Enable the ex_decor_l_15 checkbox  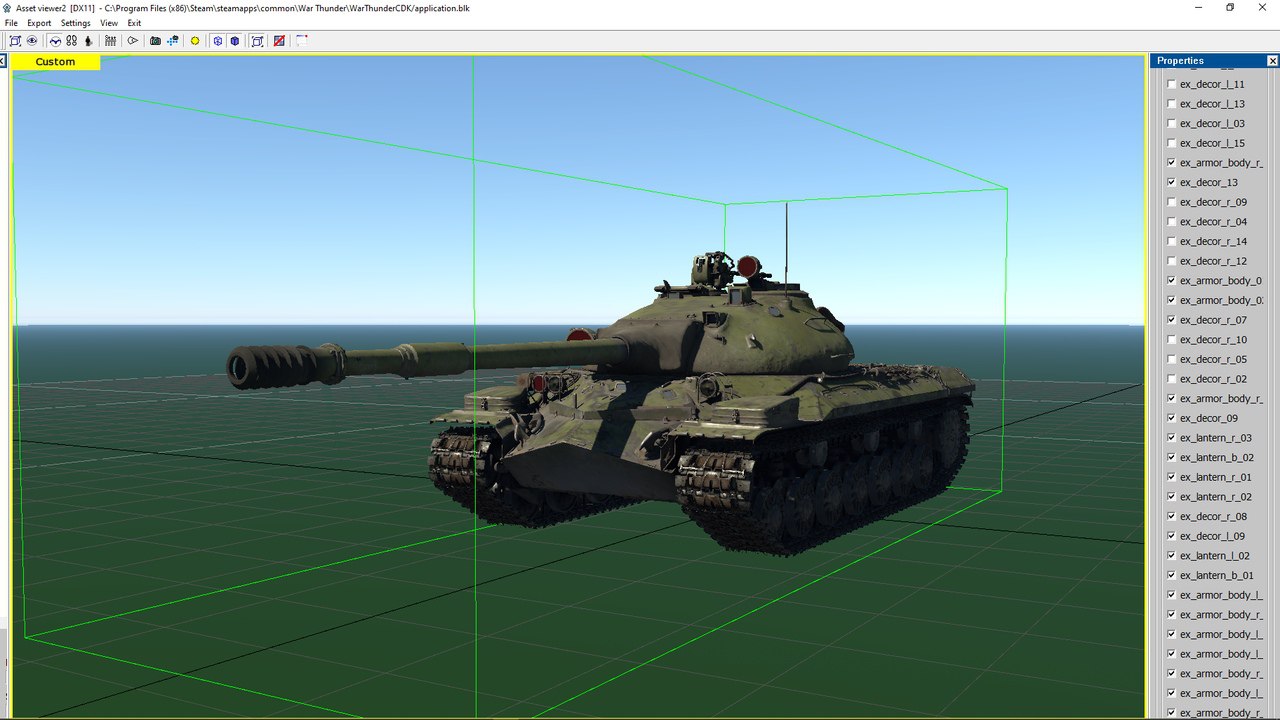tap(1172, 144)
